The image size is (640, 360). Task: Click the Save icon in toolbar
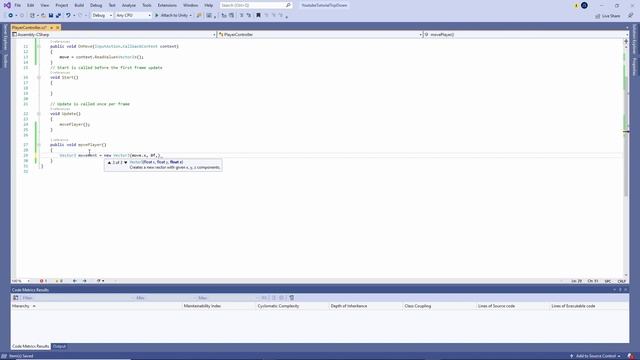pyautogui.click(x=51, y=16)
